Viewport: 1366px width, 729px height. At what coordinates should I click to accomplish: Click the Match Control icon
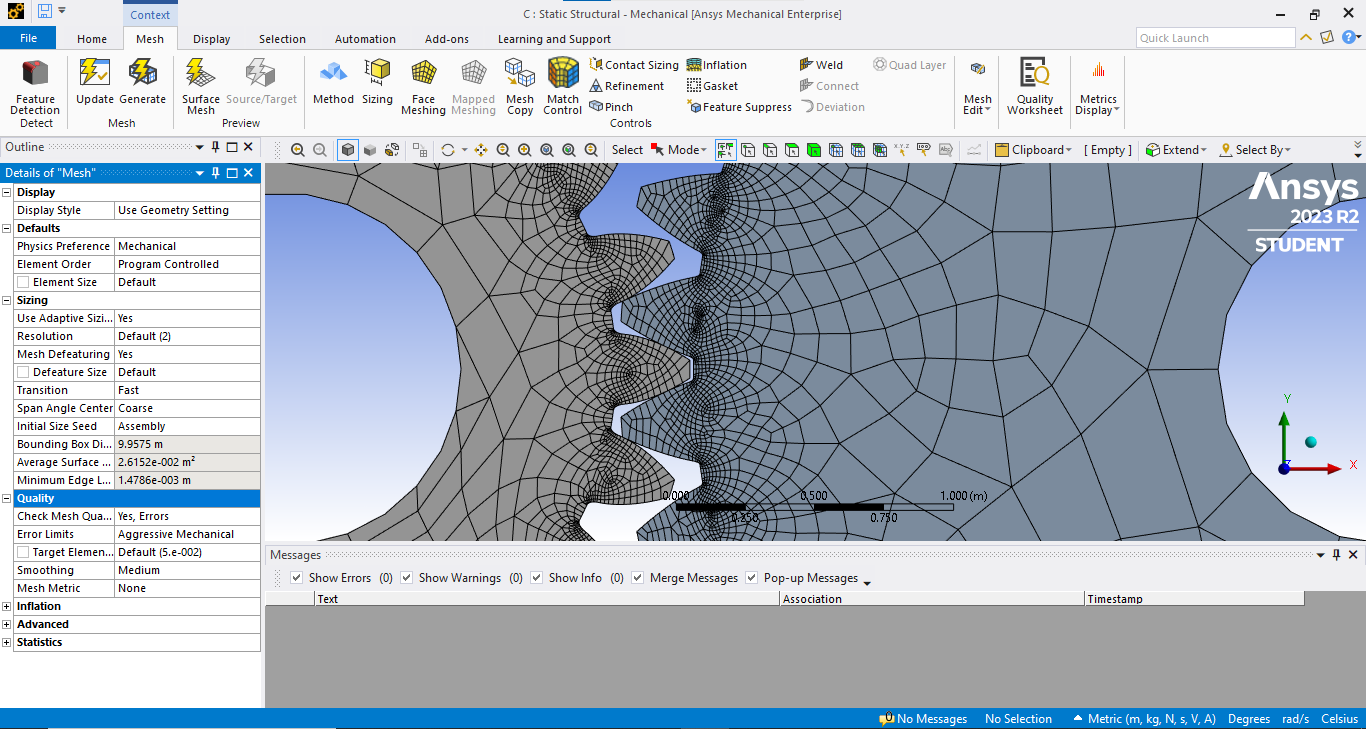coord(563,73)
